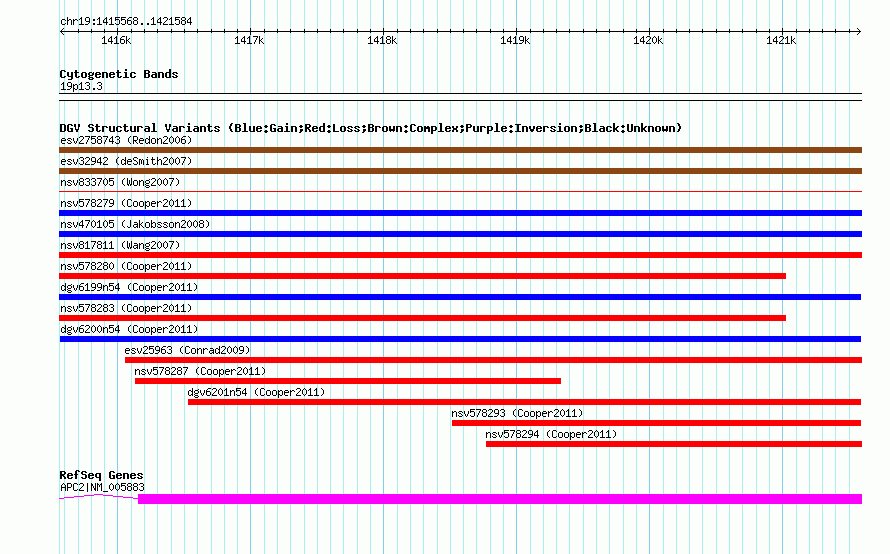The image size is (890, 554).
Task: Click the dgv6199n54 (Cooper2011) label
Action: click(129, 287)
